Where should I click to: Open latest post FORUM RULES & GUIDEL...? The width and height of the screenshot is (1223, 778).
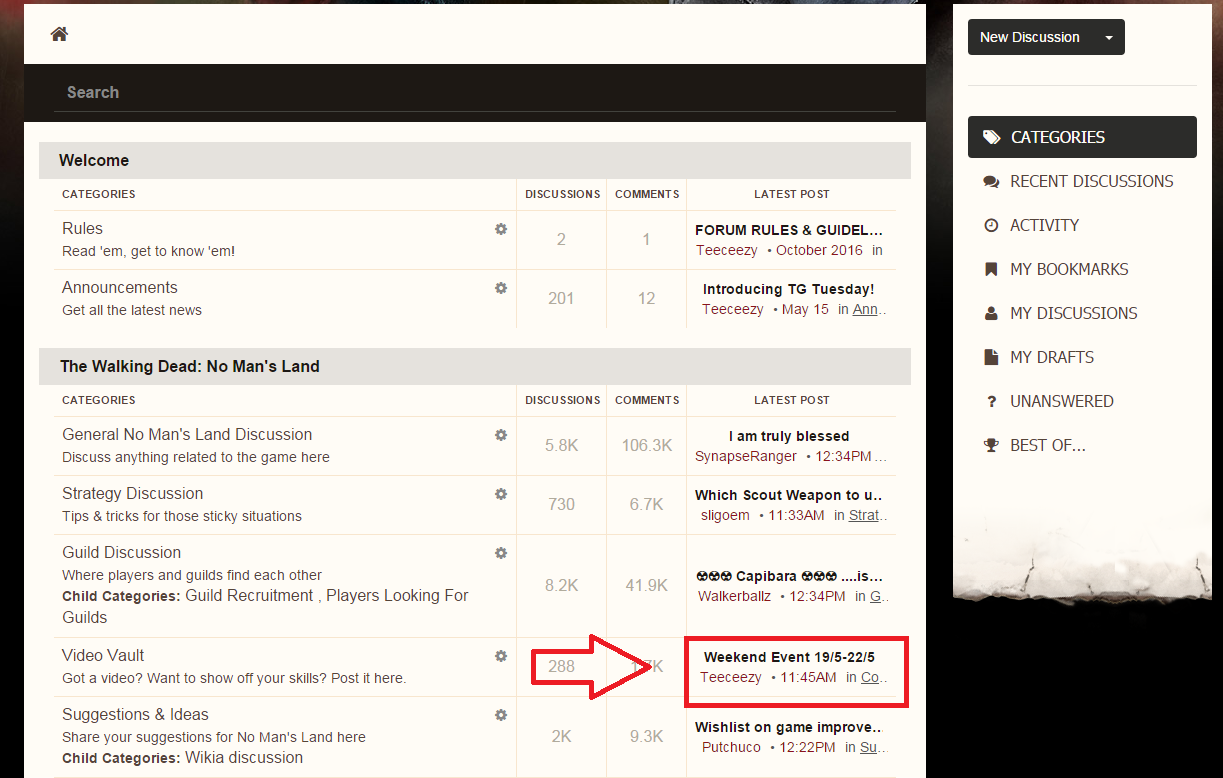point(789,230)
